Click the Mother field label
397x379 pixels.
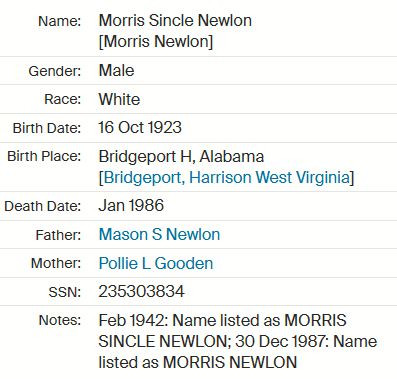pos(56,263)
